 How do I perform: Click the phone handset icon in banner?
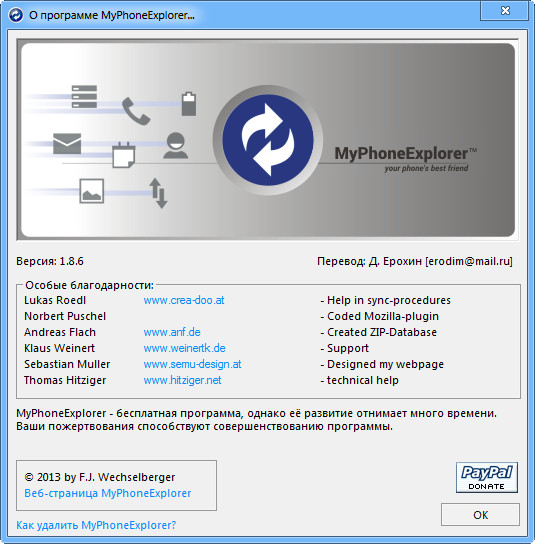coord(136,111)
